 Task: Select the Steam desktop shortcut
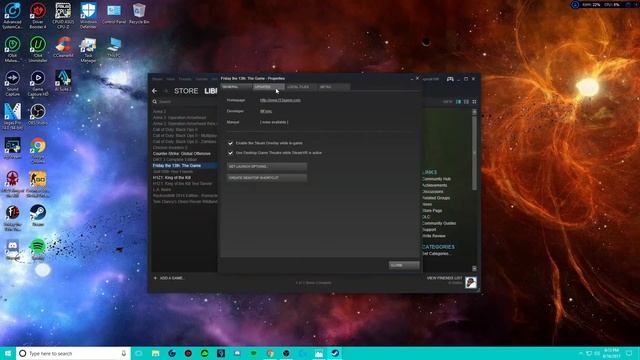pyautogui.click(x=38, y=216)
